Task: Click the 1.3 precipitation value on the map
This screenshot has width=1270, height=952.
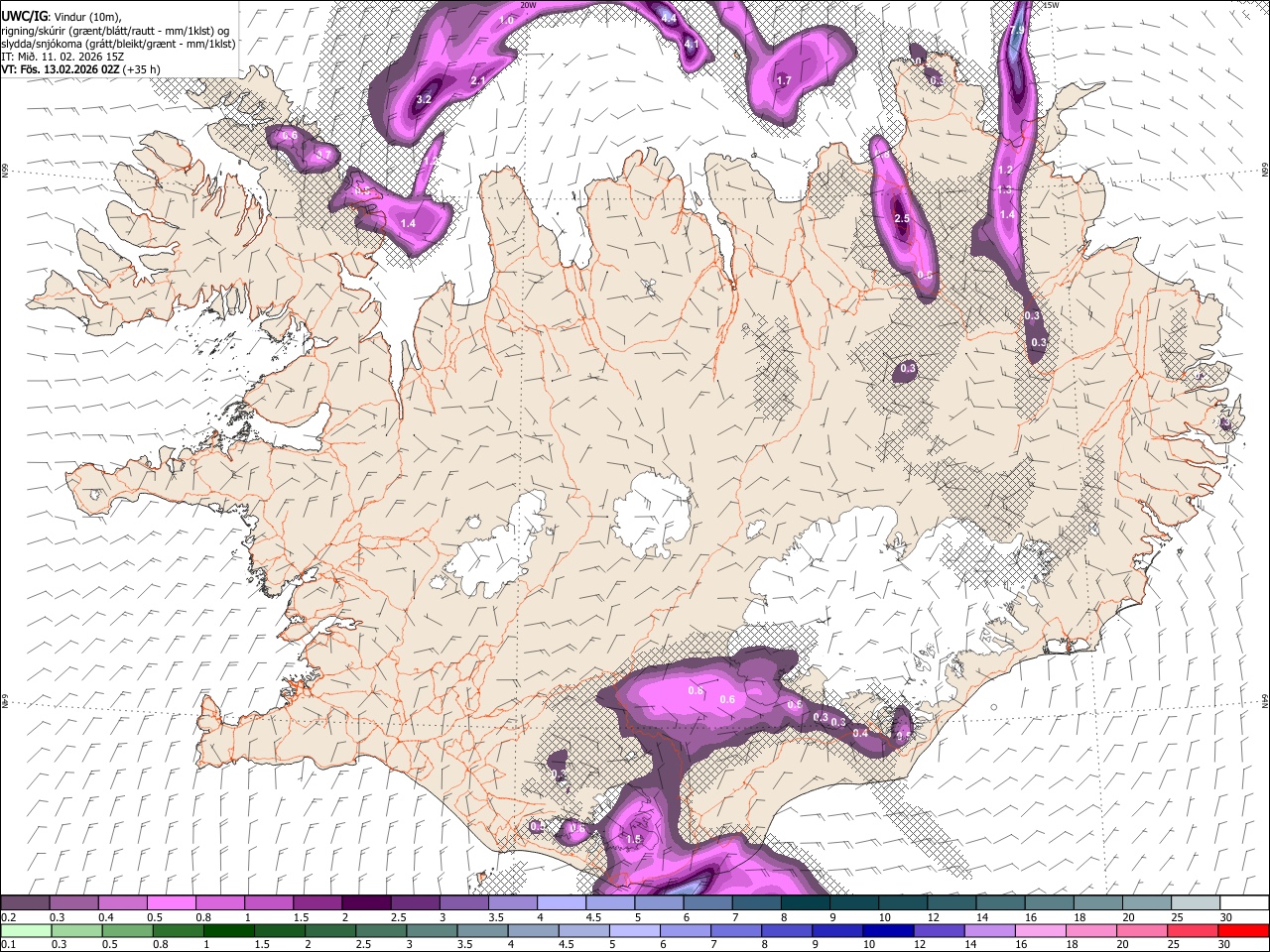Action: 1004,190
